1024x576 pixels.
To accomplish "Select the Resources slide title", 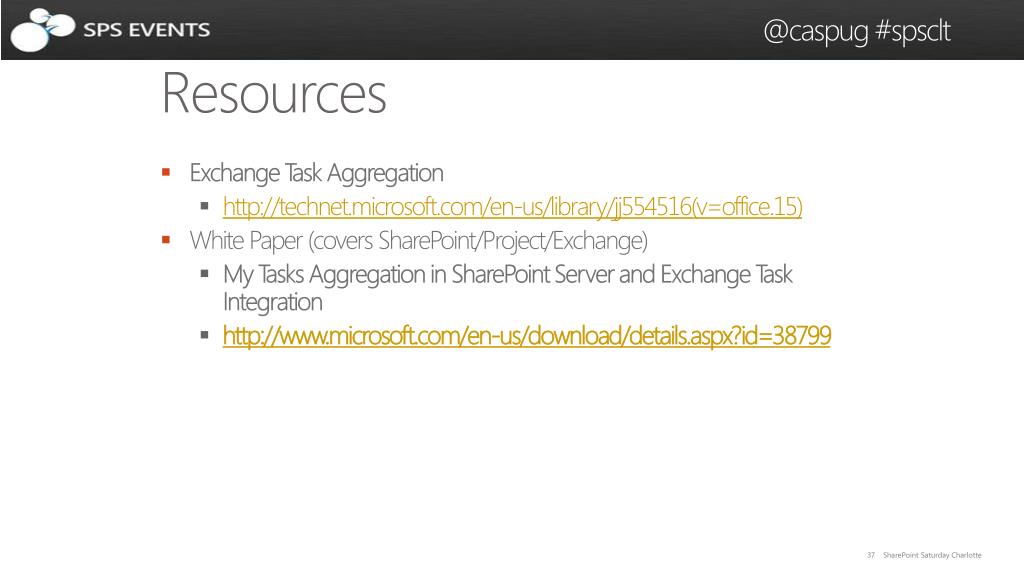I will [x=274, y=94].
